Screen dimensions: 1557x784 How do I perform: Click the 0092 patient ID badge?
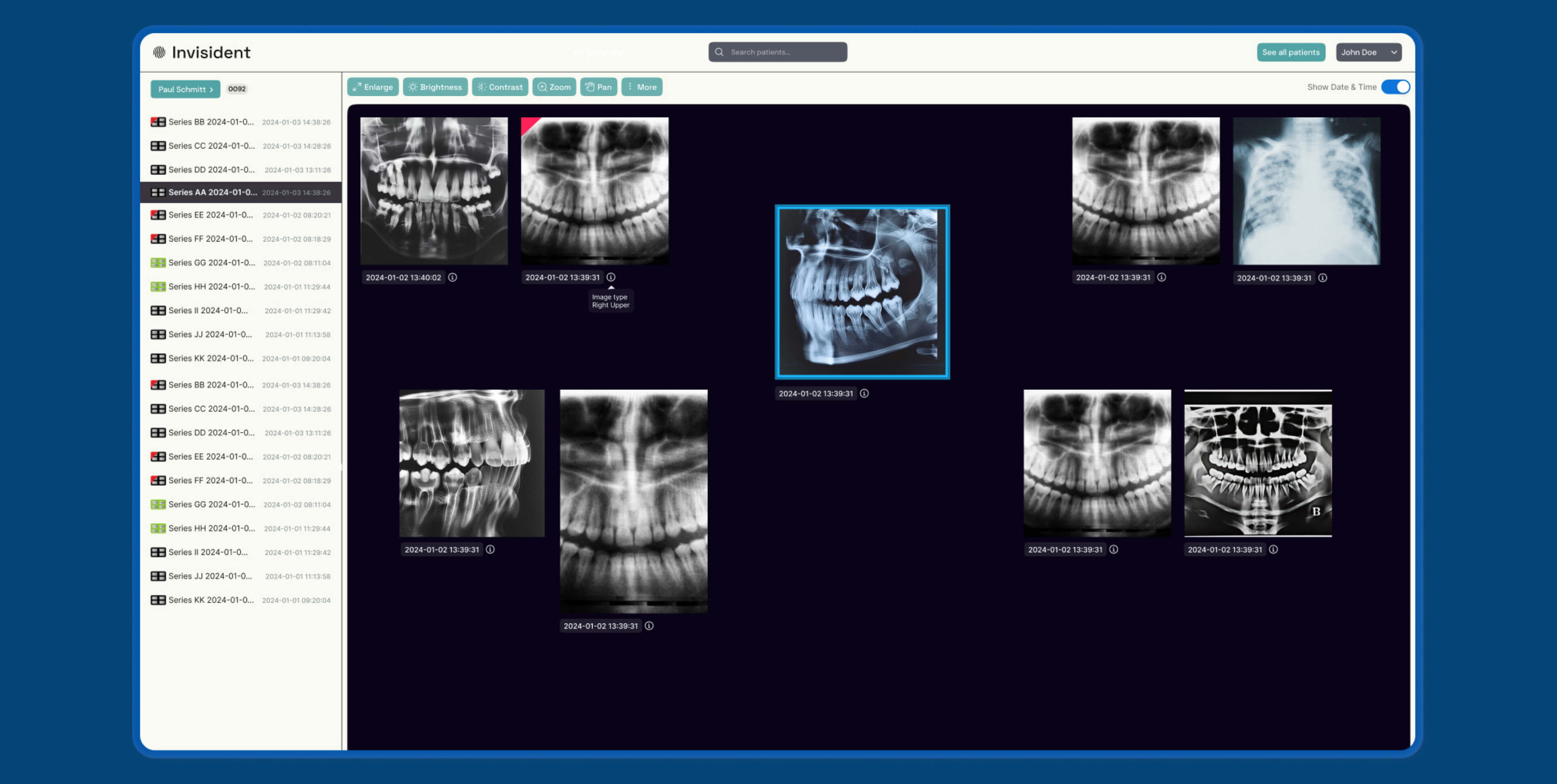[x=237, y=89]
